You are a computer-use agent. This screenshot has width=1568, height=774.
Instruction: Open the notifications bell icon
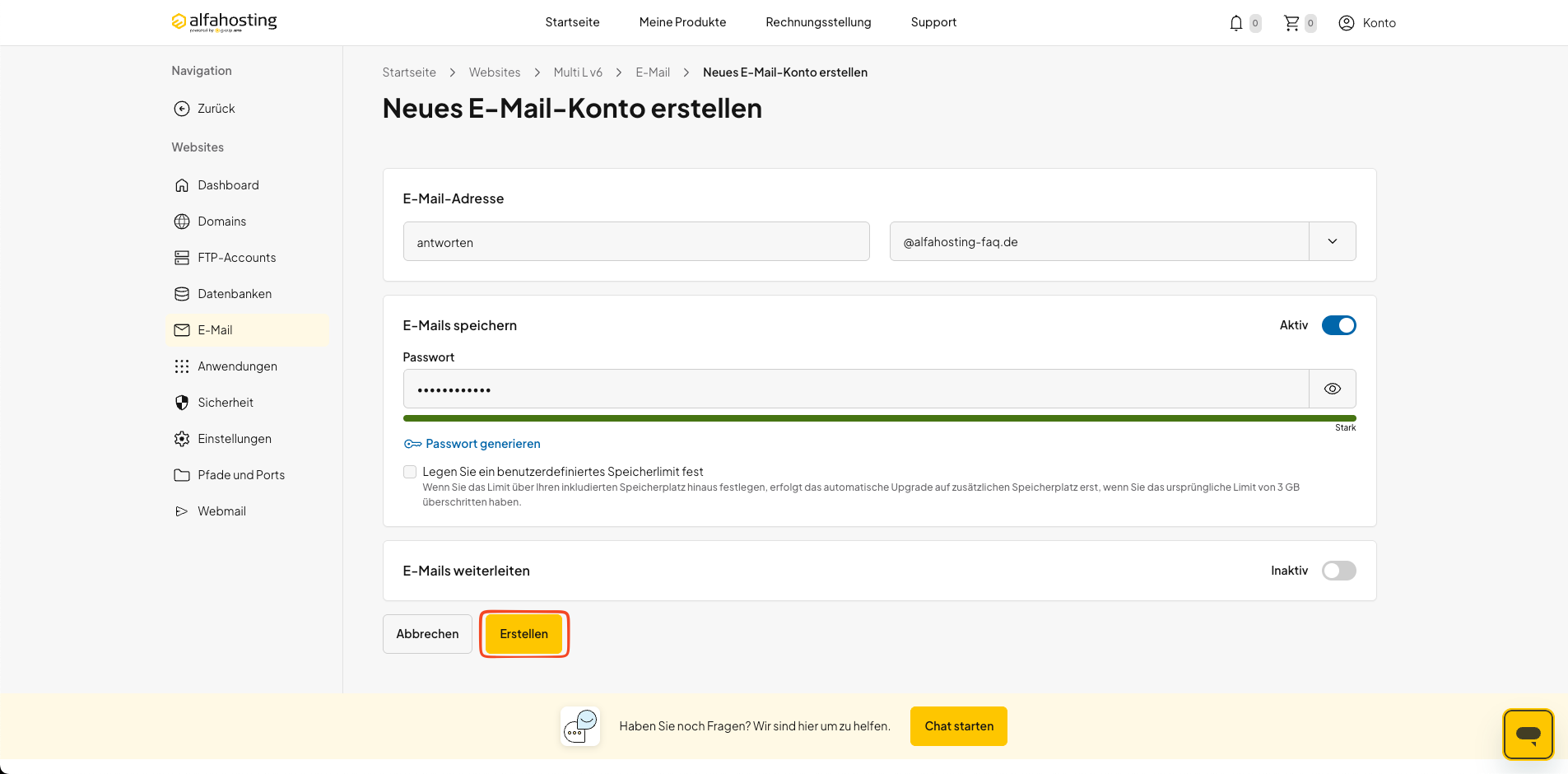[x=1235, y=23]
